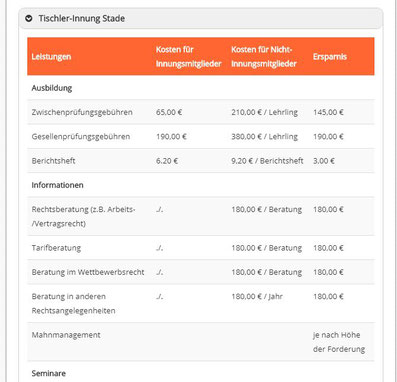This screenshot has width=397, height=382.
Task: Click the je nach Höhe der Forderung cell
Action: 339,342
